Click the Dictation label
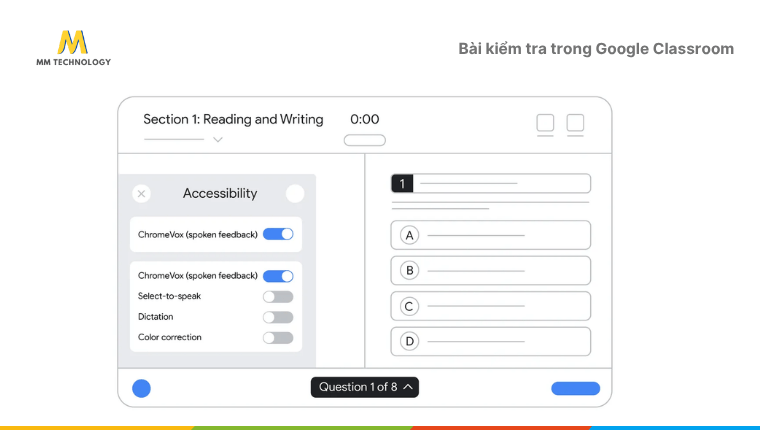This screenshot has height=430, width=760. pyautogui.click(x=156, y=317)
